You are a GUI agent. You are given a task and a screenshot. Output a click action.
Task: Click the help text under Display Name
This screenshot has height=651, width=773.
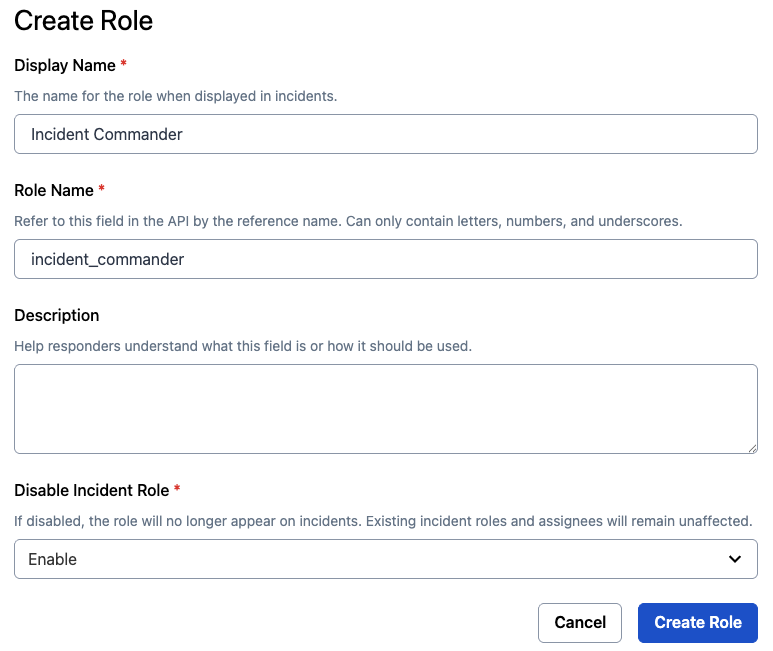176,97
